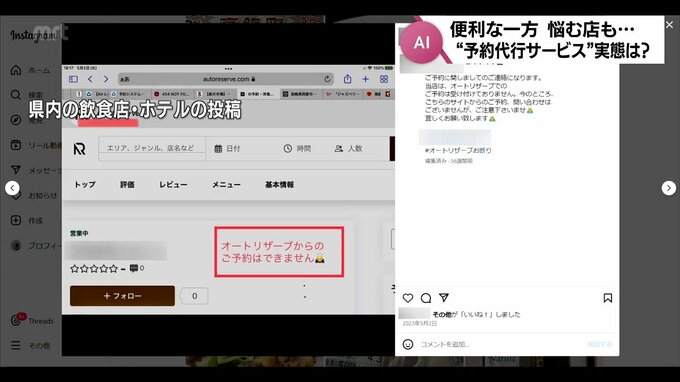680x382 pixels.
Task: Click the 投稿する post comment button
Action: (599, 344)
